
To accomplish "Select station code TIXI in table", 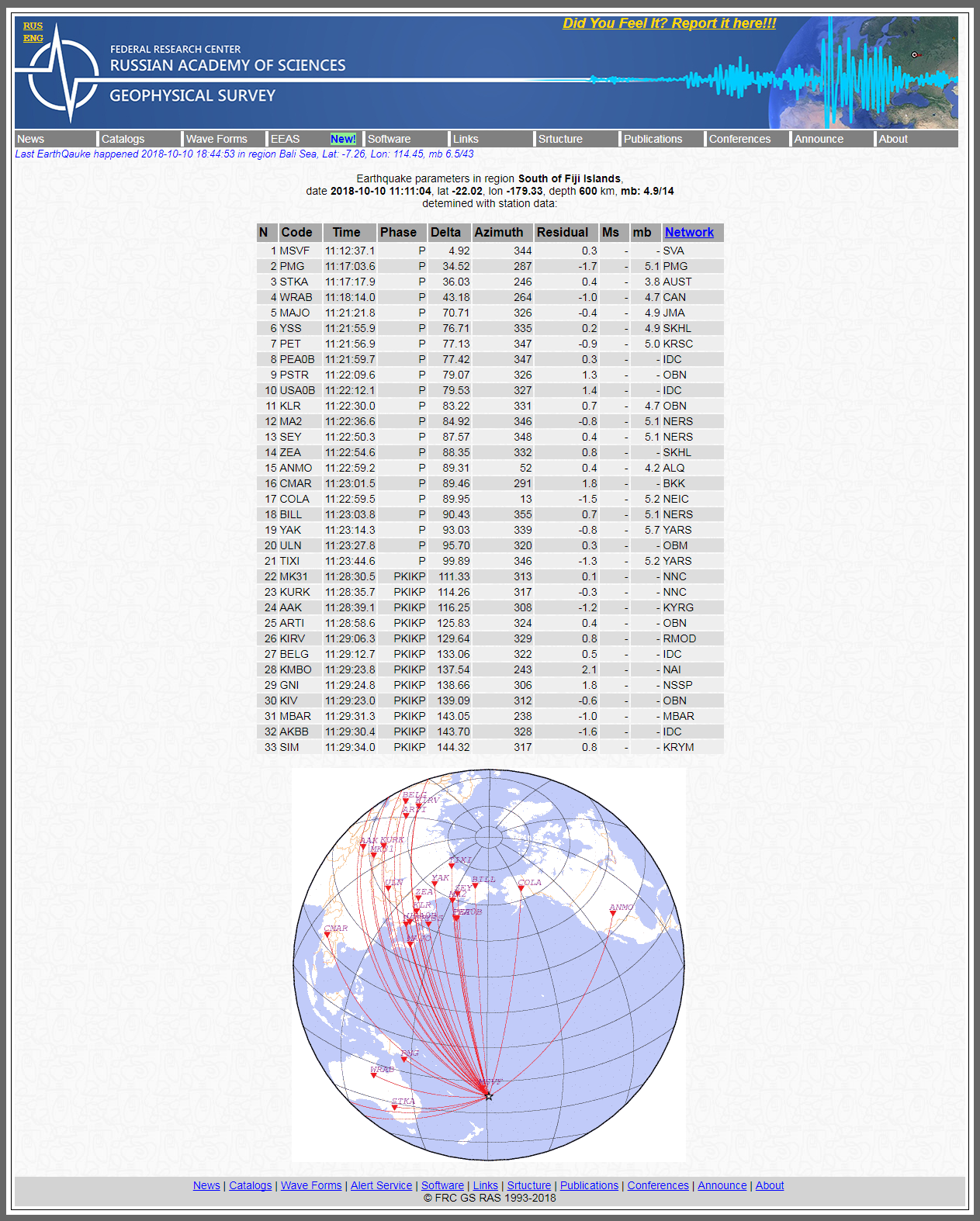I will tap(289, 561).
